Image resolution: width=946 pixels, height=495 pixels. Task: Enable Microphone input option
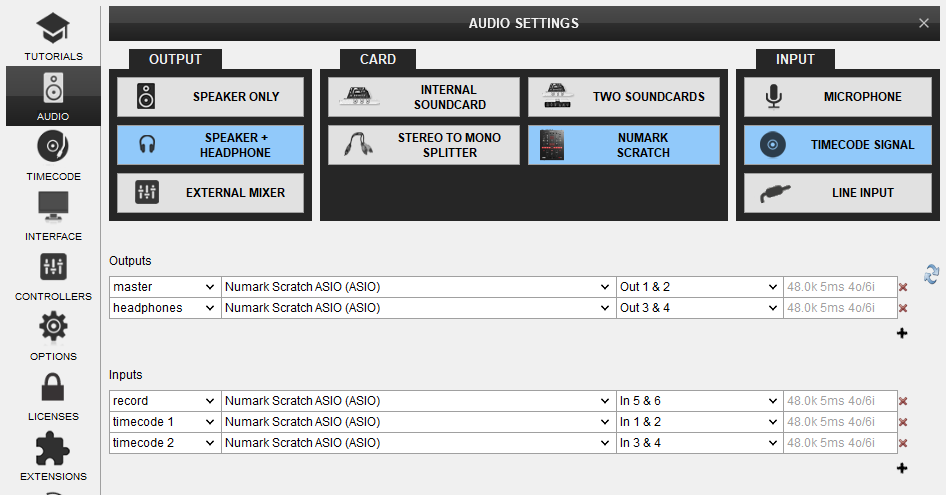[837, 97]
